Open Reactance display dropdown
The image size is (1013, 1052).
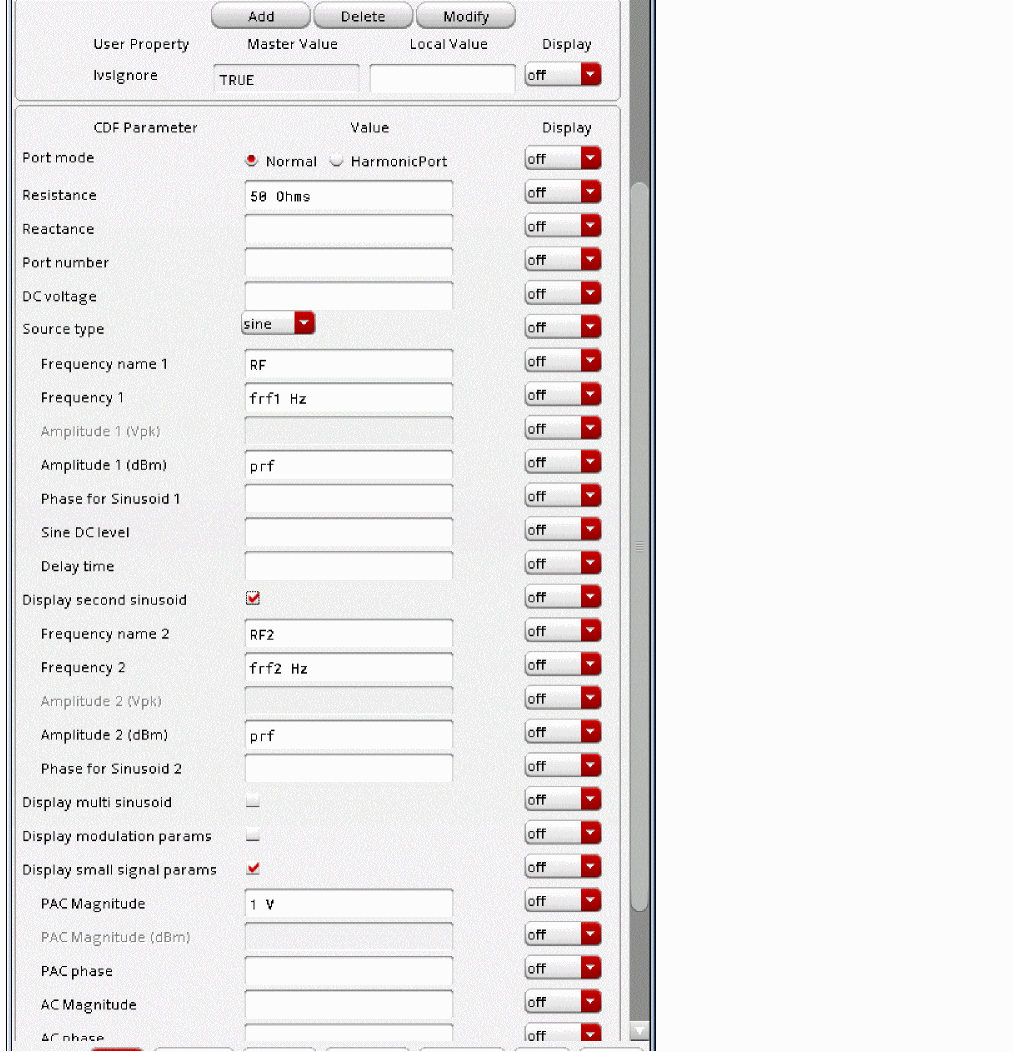click(563, 226)
